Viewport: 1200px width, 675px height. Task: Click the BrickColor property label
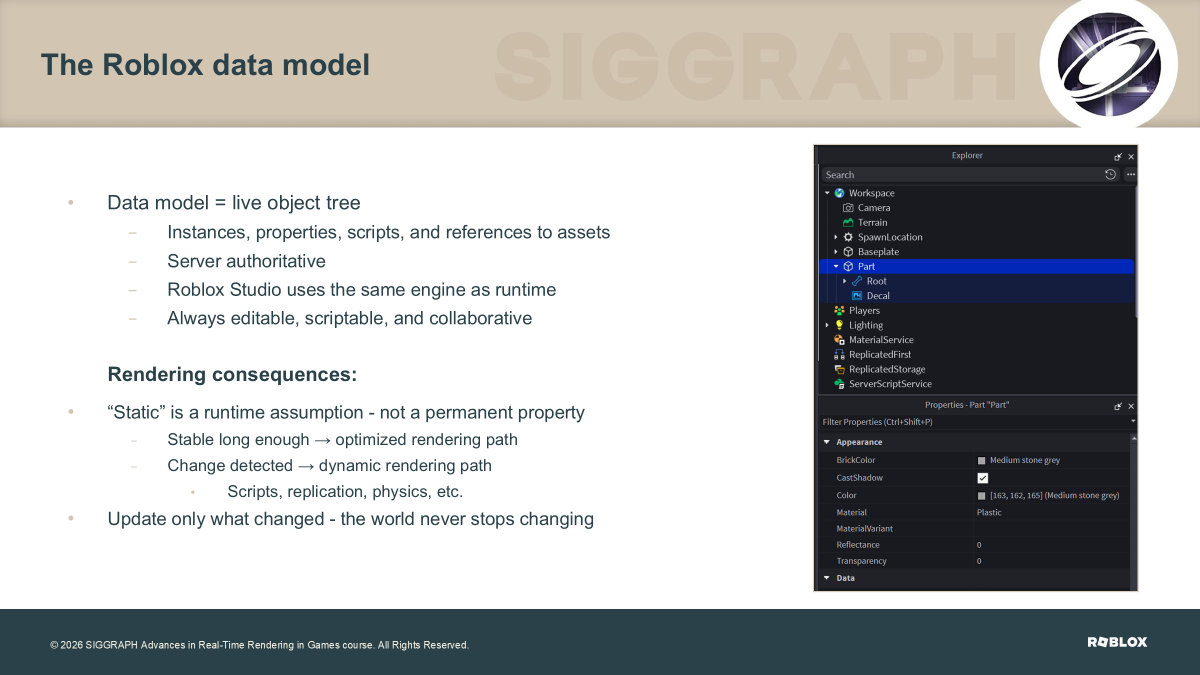(856, 461)
